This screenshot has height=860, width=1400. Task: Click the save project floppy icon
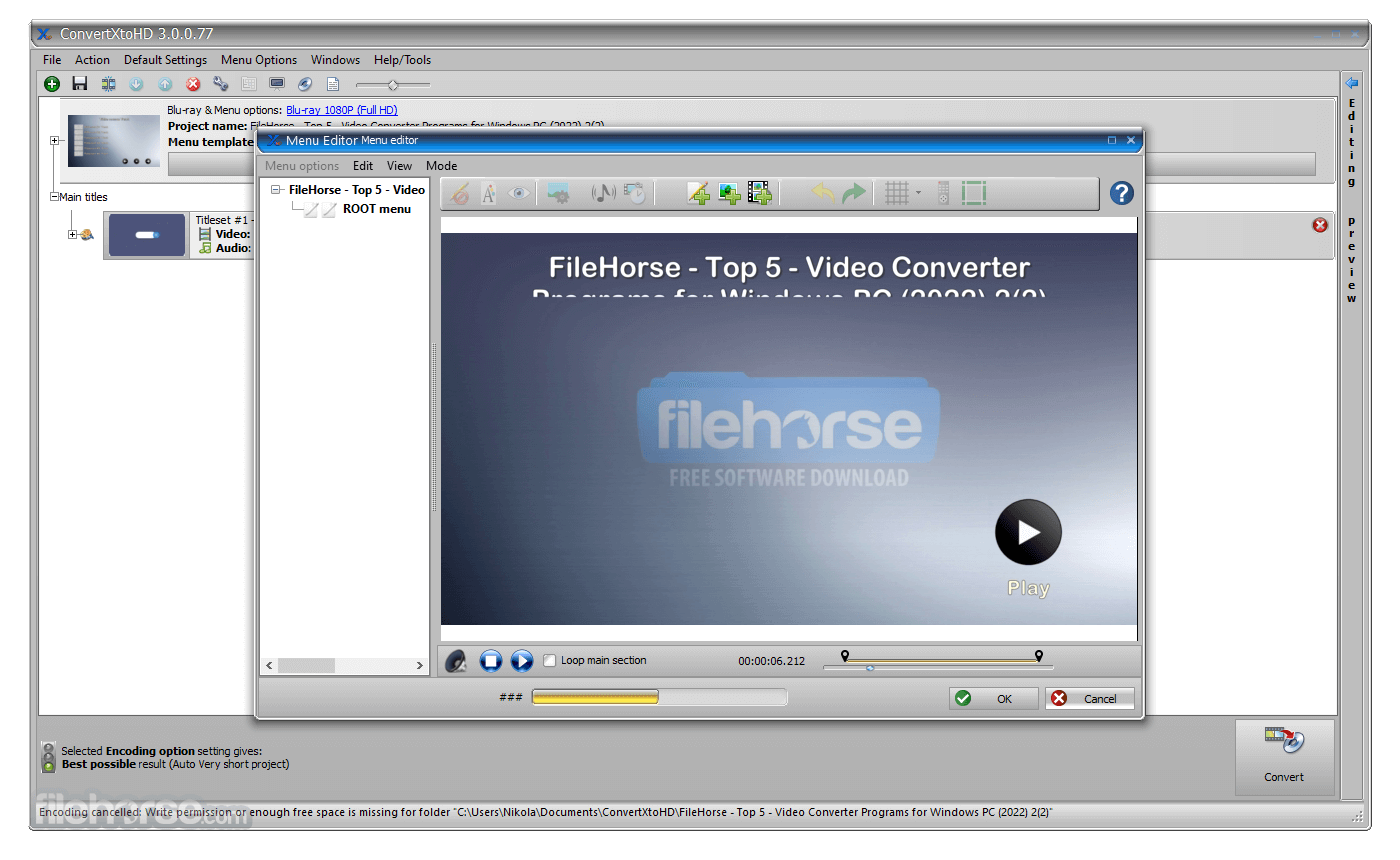click(x=80, y=85)
